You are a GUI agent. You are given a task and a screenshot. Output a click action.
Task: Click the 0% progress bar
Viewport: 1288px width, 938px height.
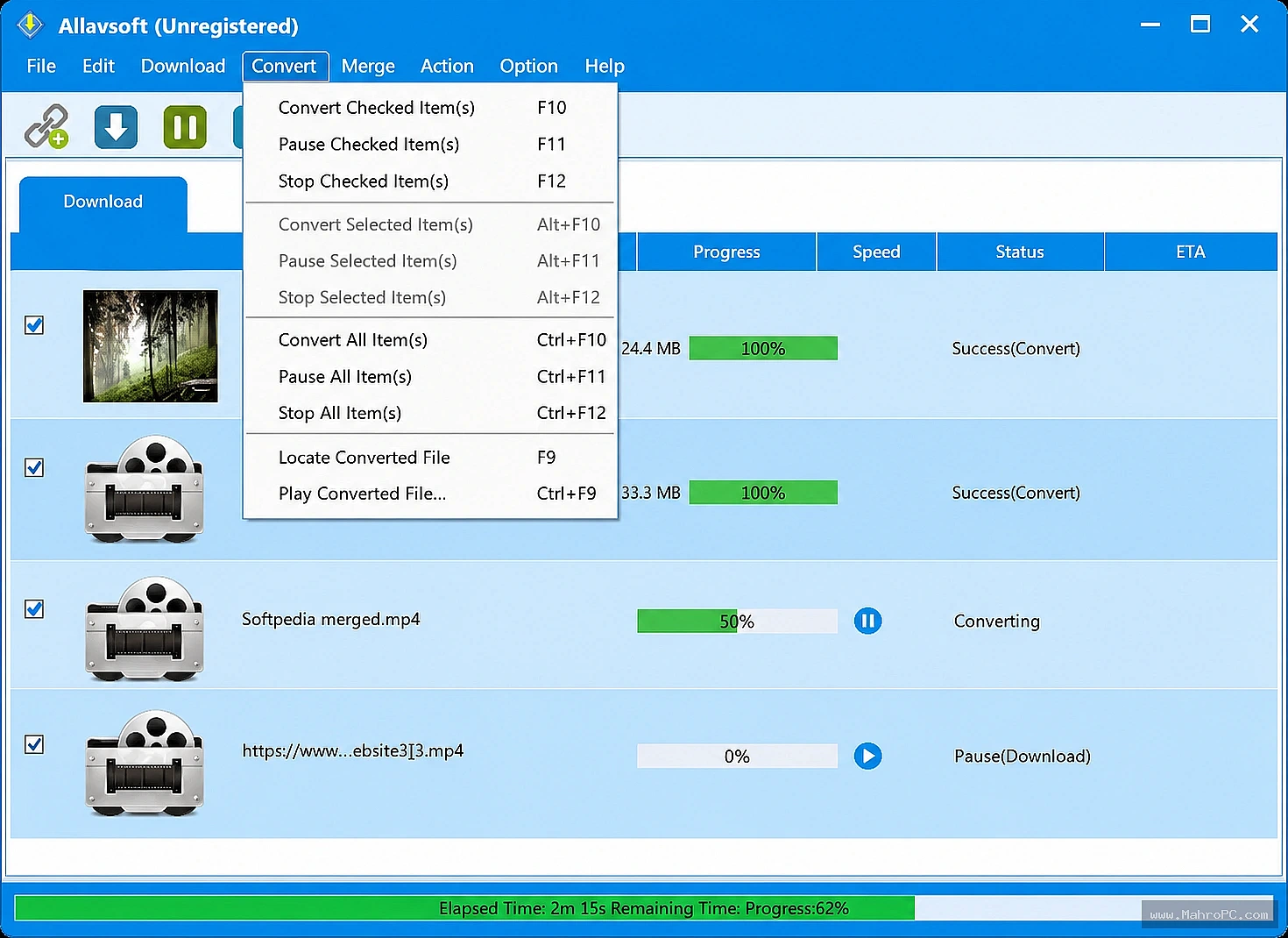tap(737, 756)
